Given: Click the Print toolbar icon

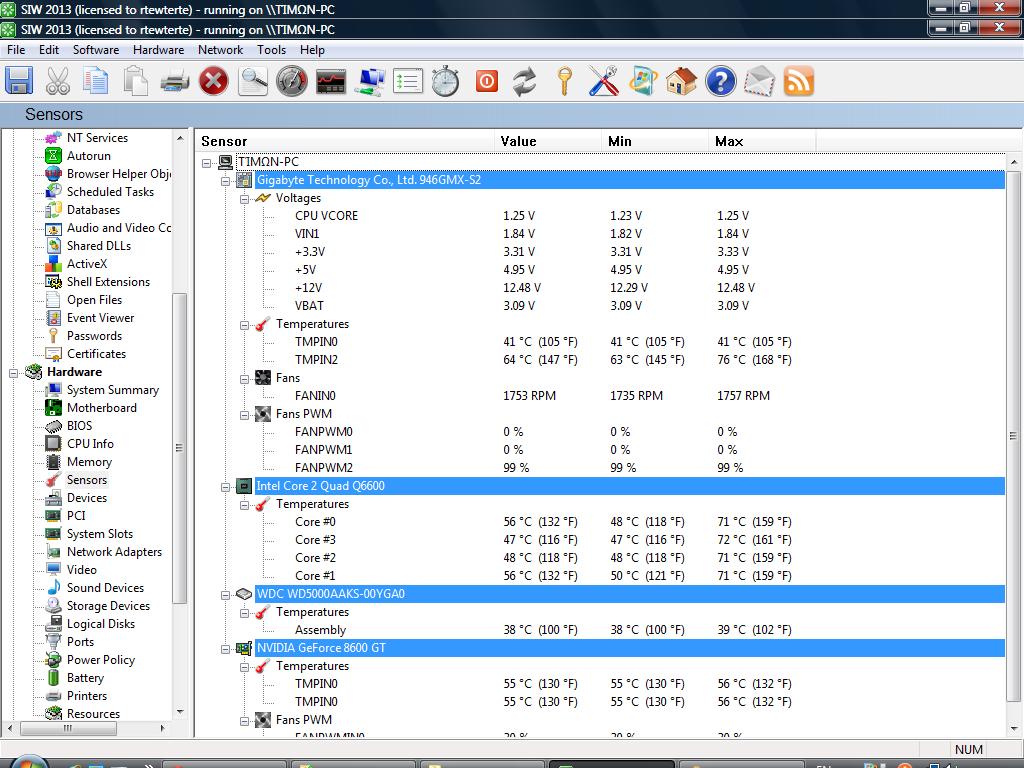Looking at the screenshot, I should (174, 82).
